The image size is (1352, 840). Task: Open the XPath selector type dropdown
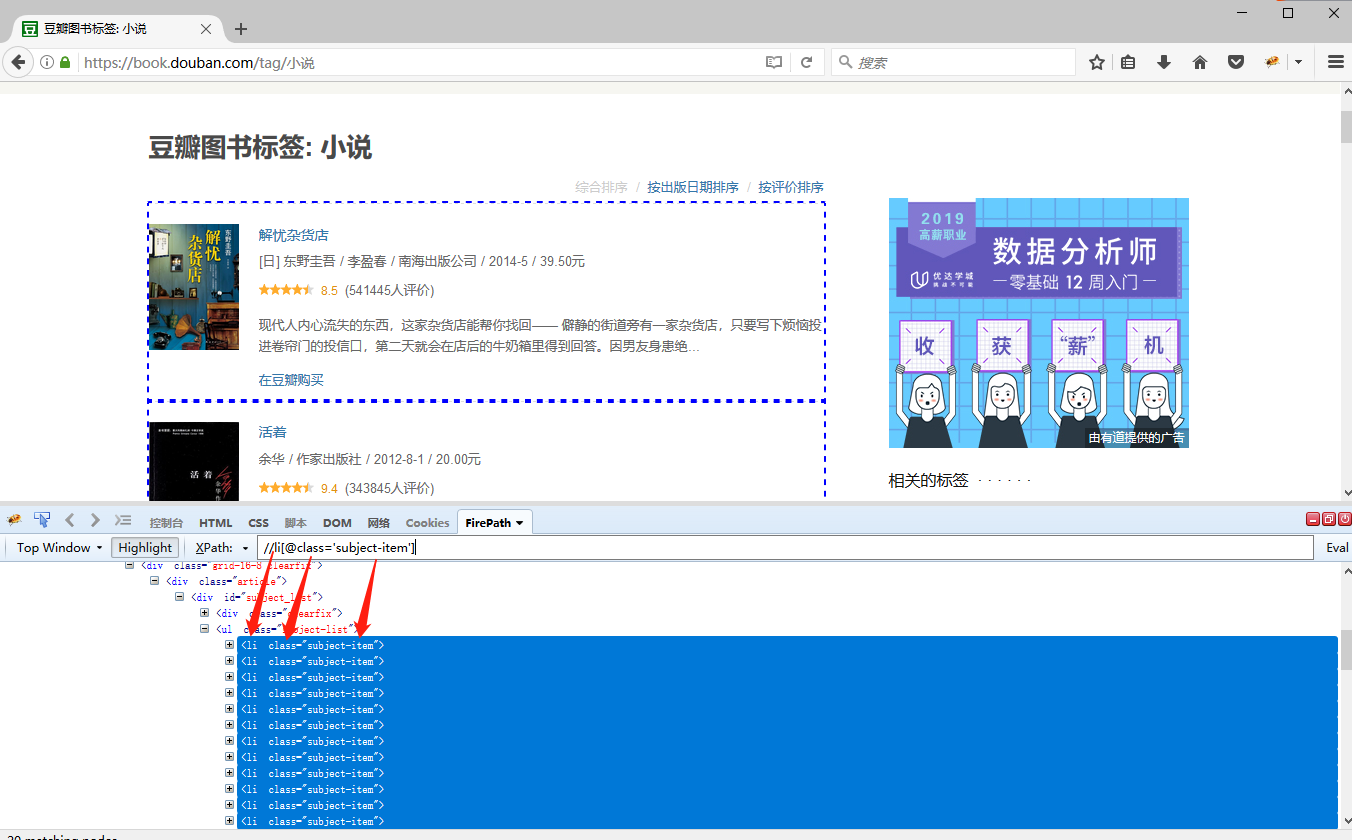223,547
